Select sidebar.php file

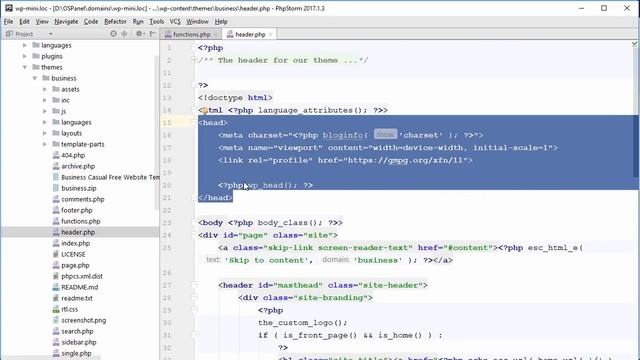[x=79, y=343]
